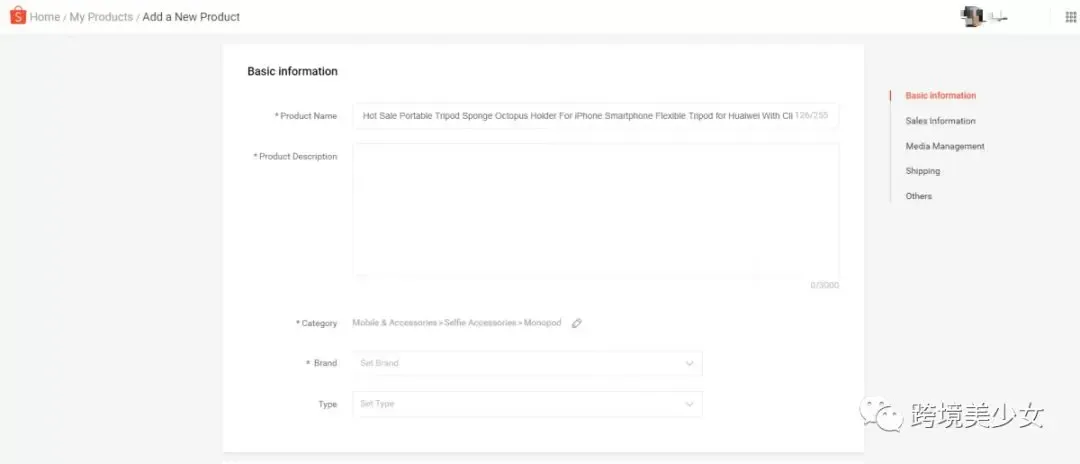
Task: Jump to Media Management section
Action: (945, 146)
